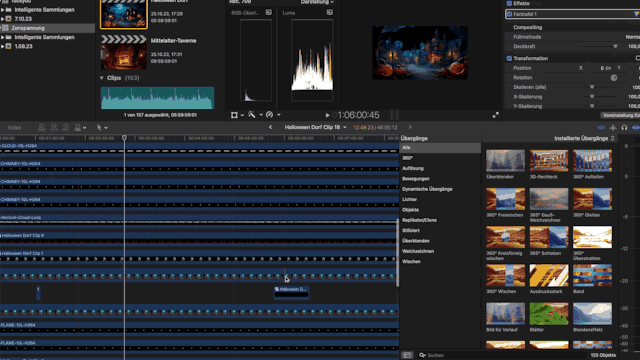Open the enhancement magic wand menu
This screenshot has width=640, height=360.
(255, 115)
